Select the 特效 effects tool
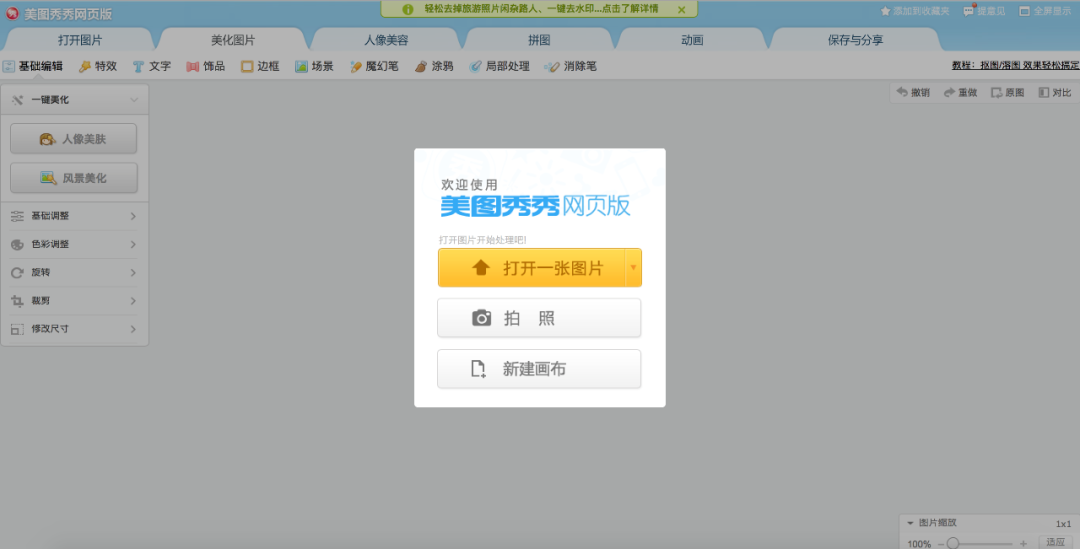Image resolution: width=1080 pixels, height=549 pixels. pyautogui.click(x=98, y=66)
